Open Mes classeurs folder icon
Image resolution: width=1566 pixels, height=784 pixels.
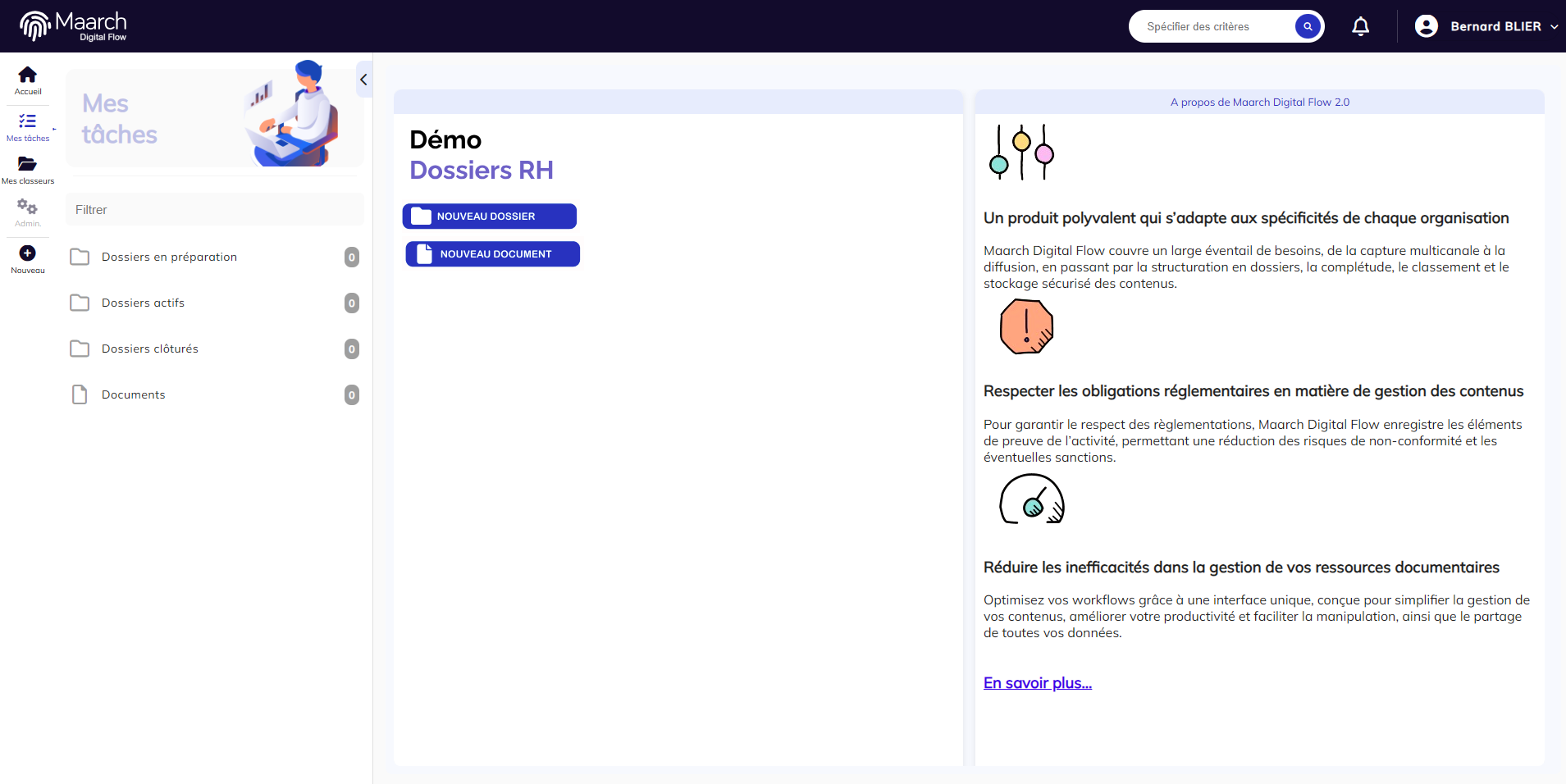[27, 164]
